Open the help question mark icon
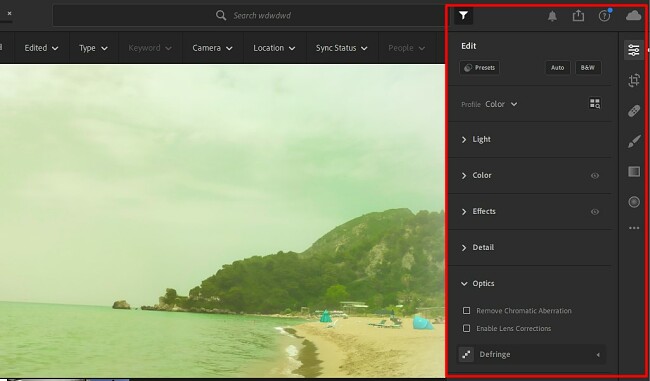The image size is (650, 381). pyautogui.click(x=604, y=16)
